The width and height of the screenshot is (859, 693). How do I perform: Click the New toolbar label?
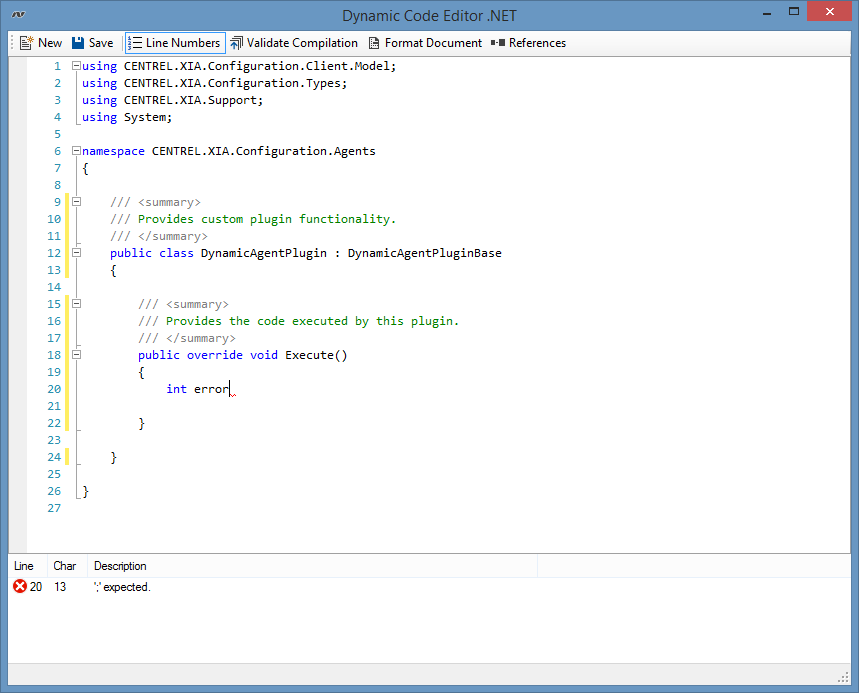click(50, 43)
